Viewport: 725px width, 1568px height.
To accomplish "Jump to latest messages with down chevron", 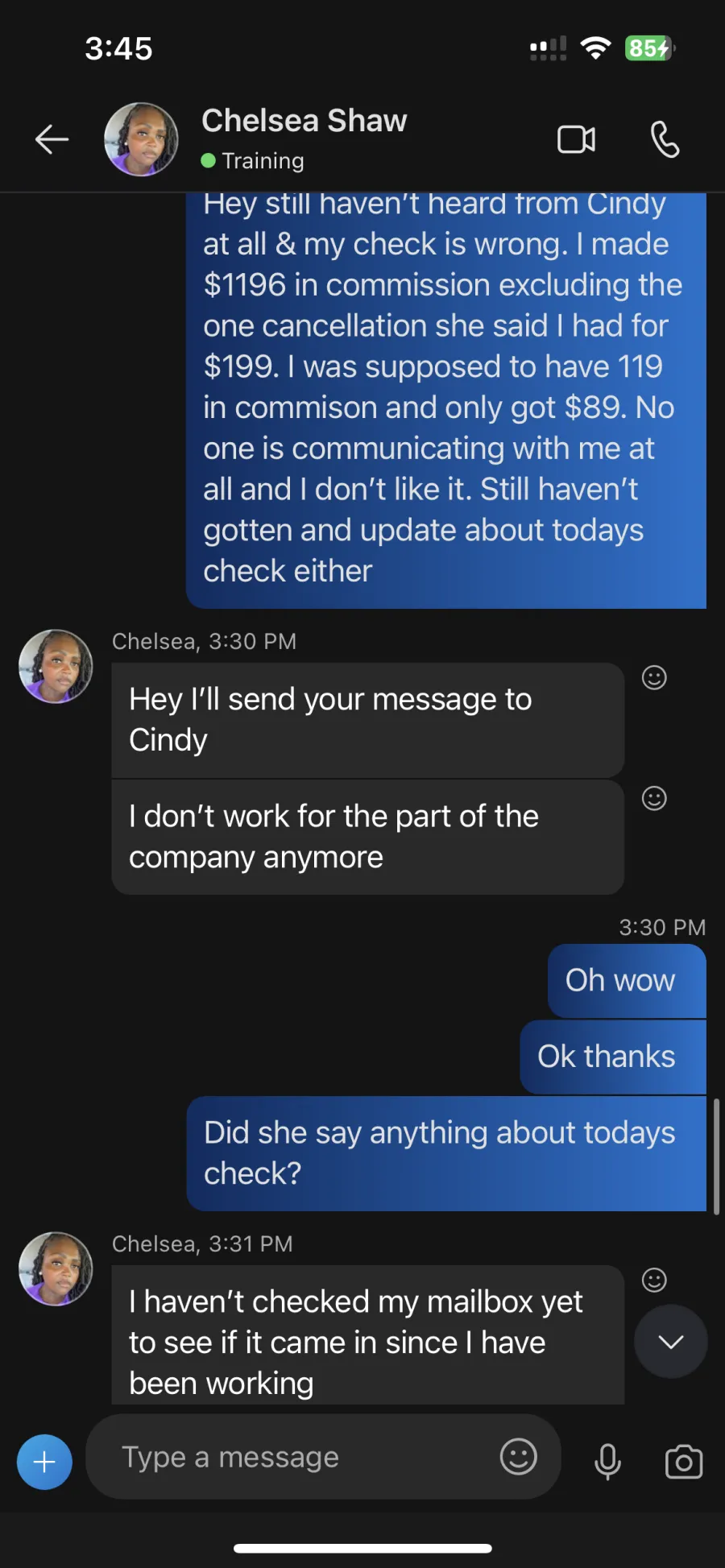I will point(671,1342).
